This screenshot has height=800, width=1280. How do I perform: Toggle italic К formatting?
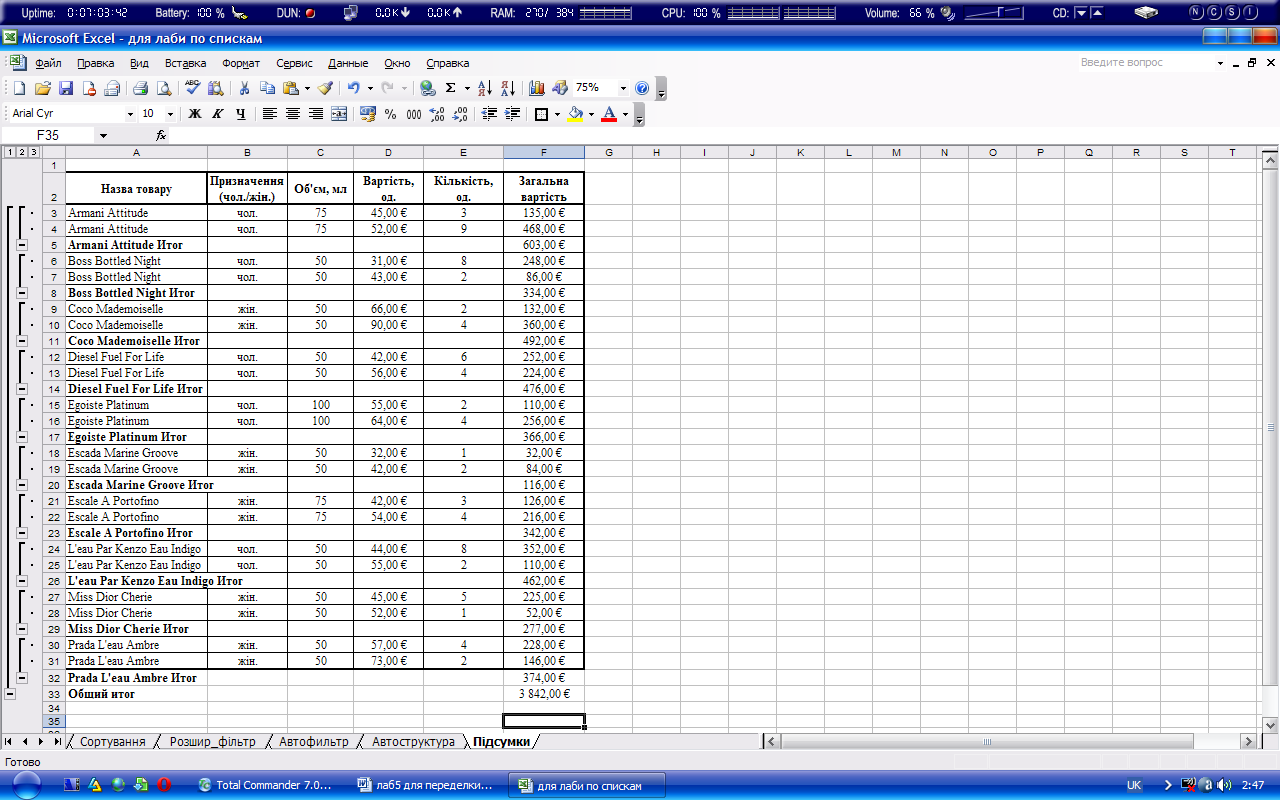click(217, 114)
